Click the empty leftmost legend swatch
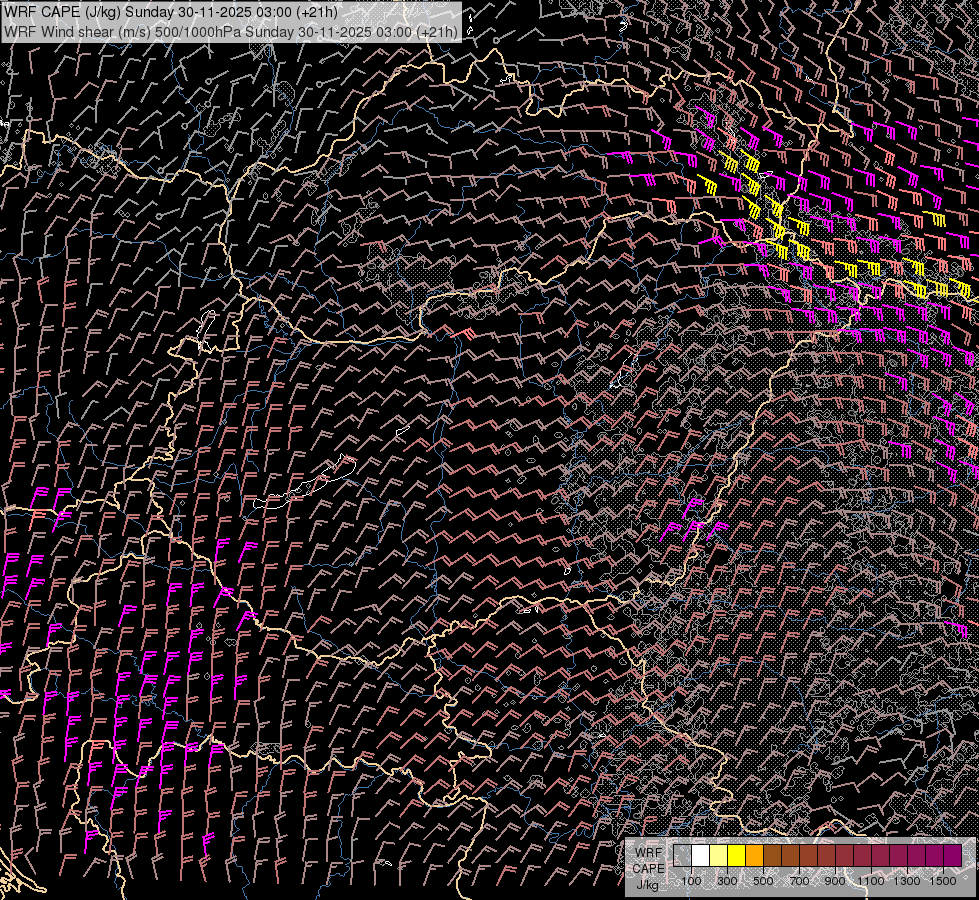Screen dimensions: 979x900 point(683,856)
